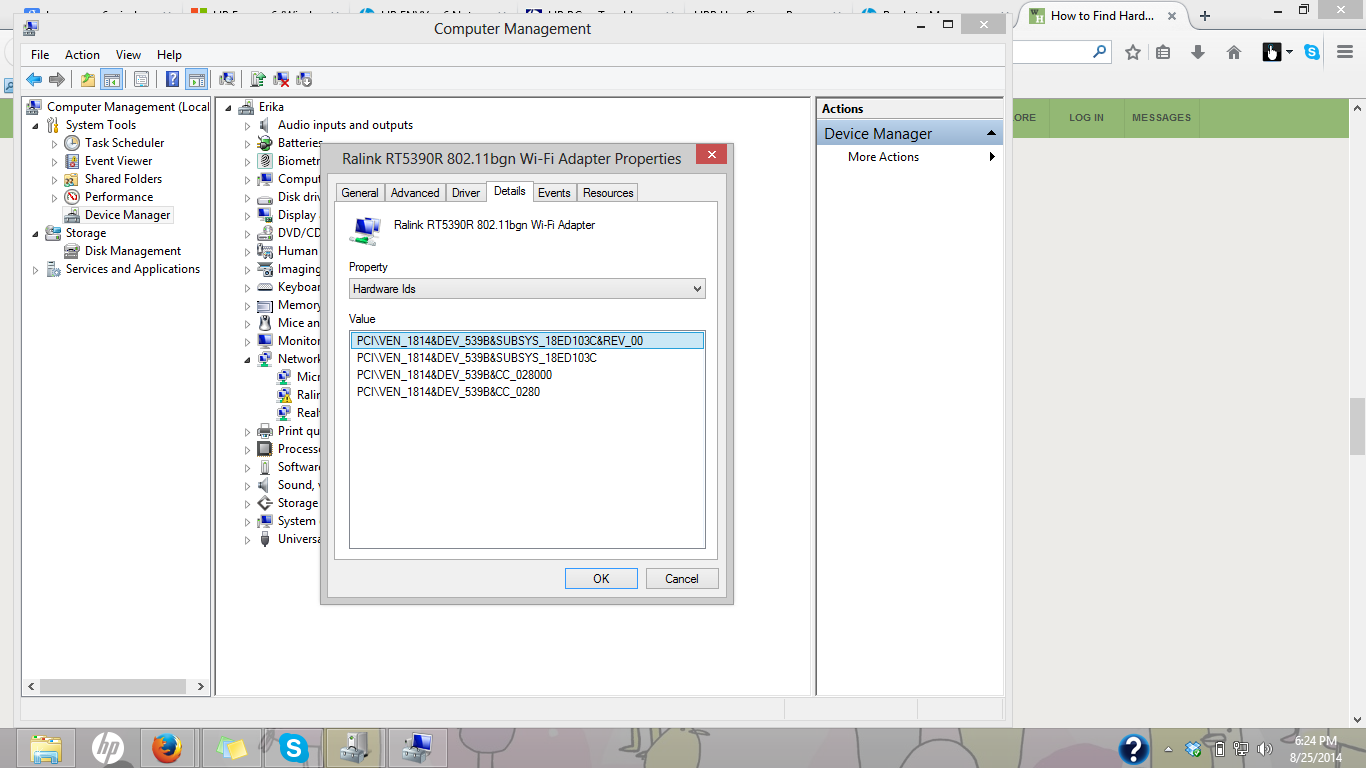The height and width of the screenshot is (768, 1366).
Task: Open Firefox bookmarks list icon
Action: pos(1163,52)
